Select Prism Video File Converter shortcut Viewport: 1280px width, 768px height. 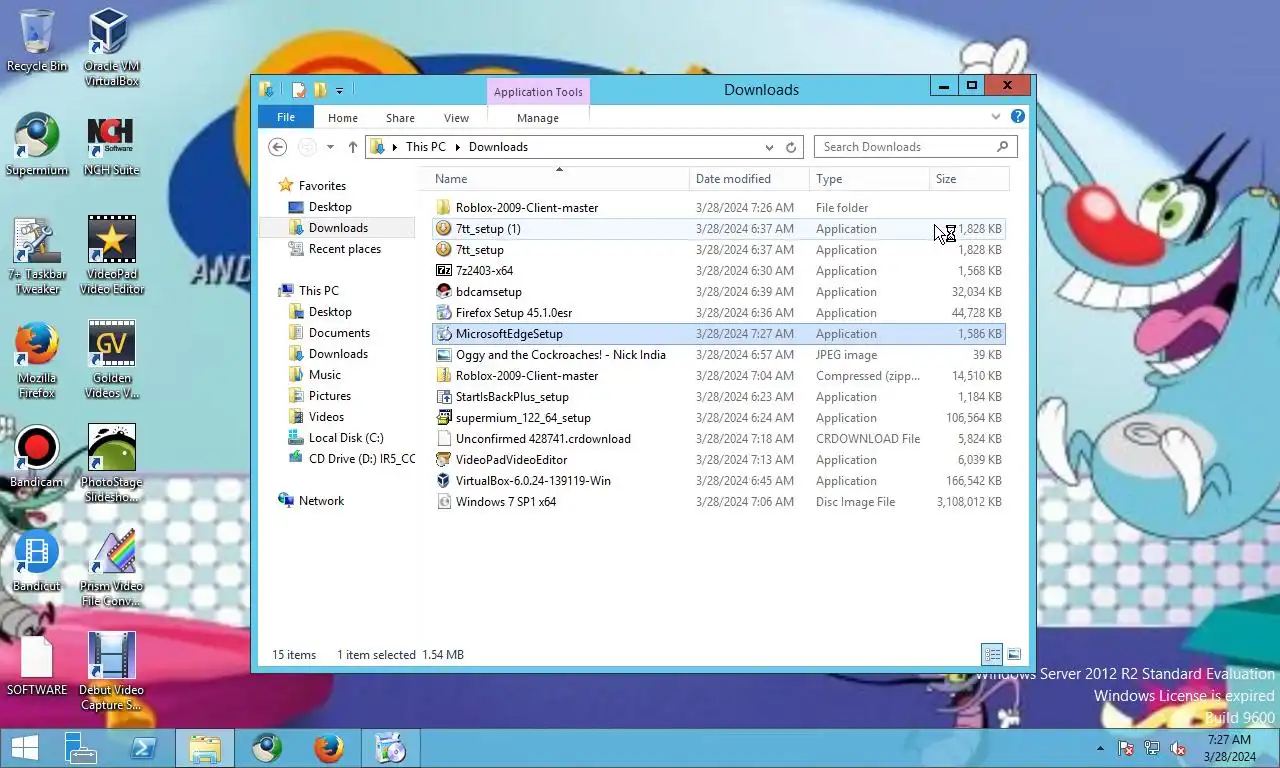111,568
